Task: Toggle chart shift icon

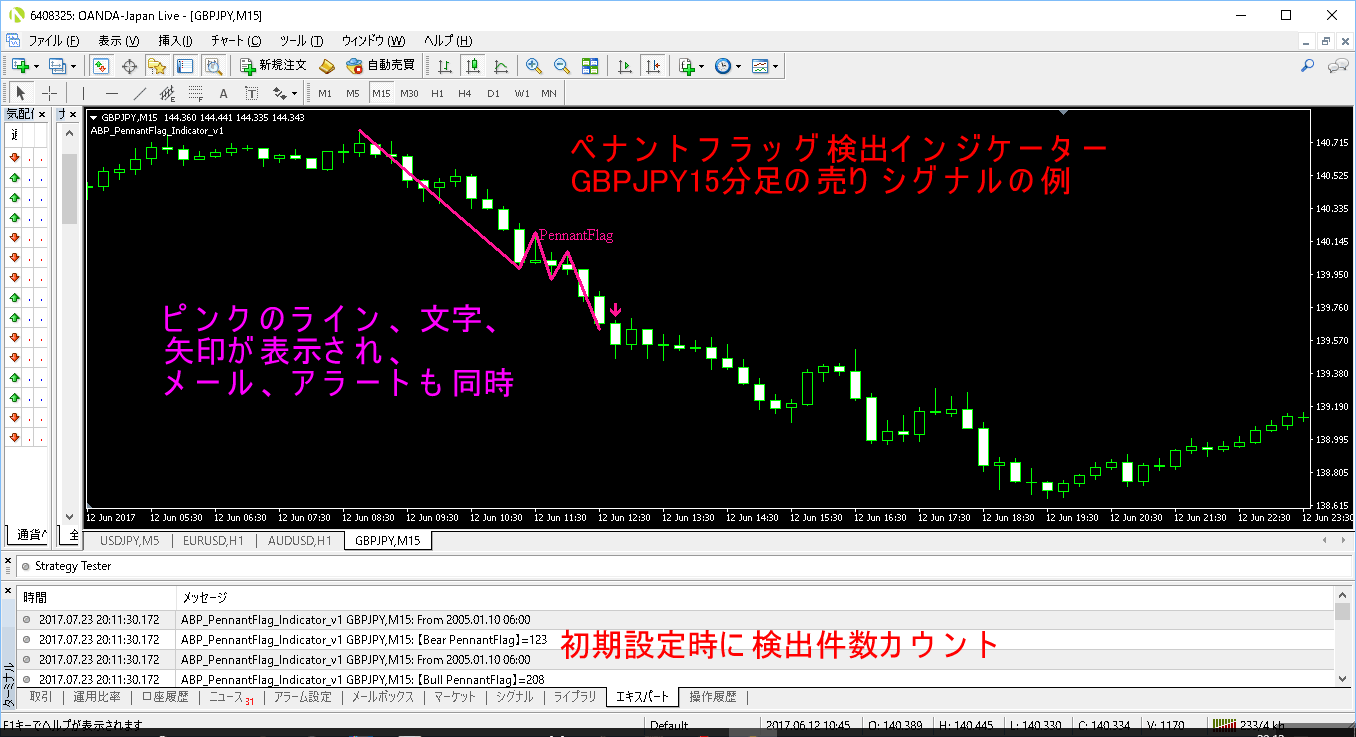Action: [653, 66]
